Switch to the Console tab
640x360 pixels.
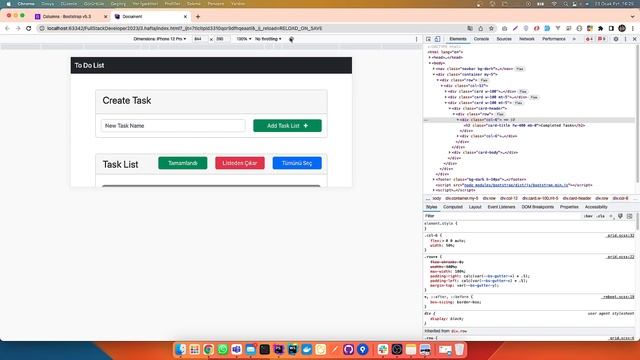coord(481,39)
